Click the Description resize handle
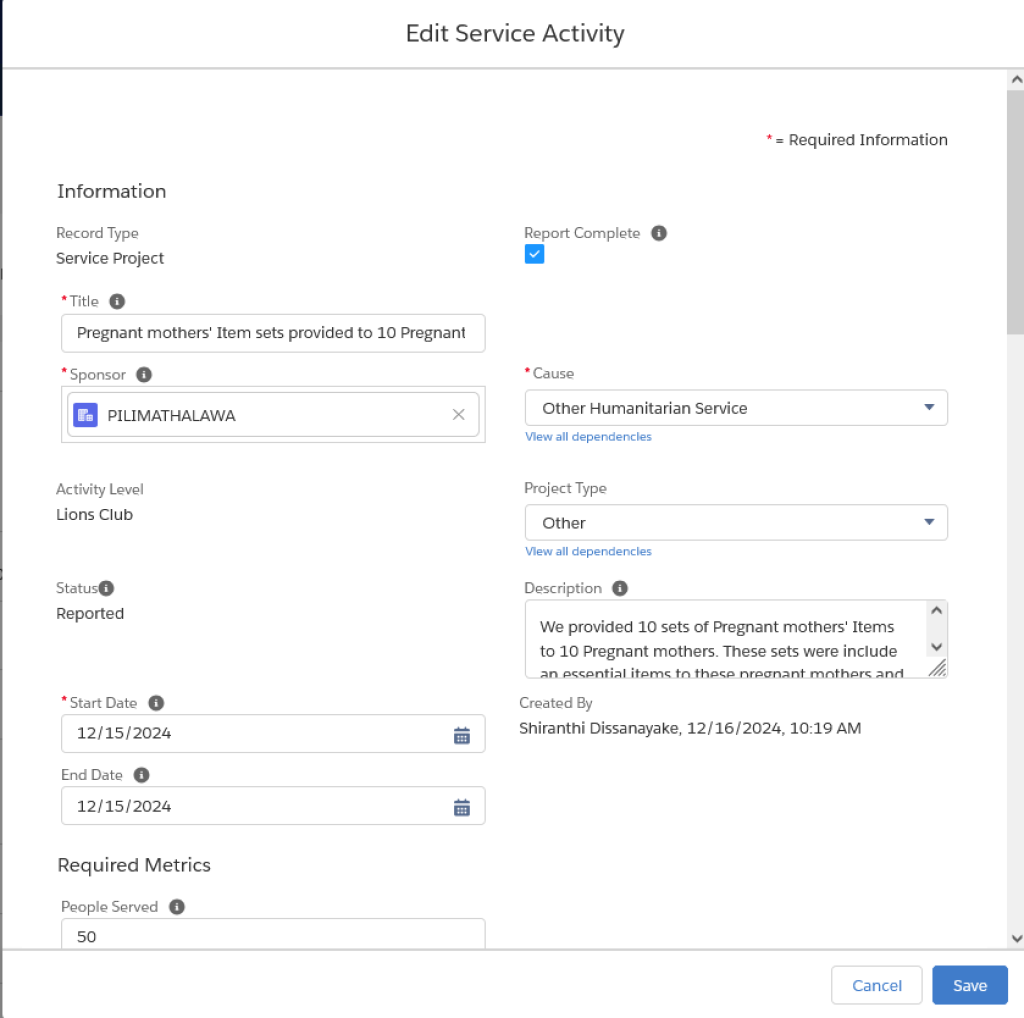1024x1018 pixels. pos(938,669)
